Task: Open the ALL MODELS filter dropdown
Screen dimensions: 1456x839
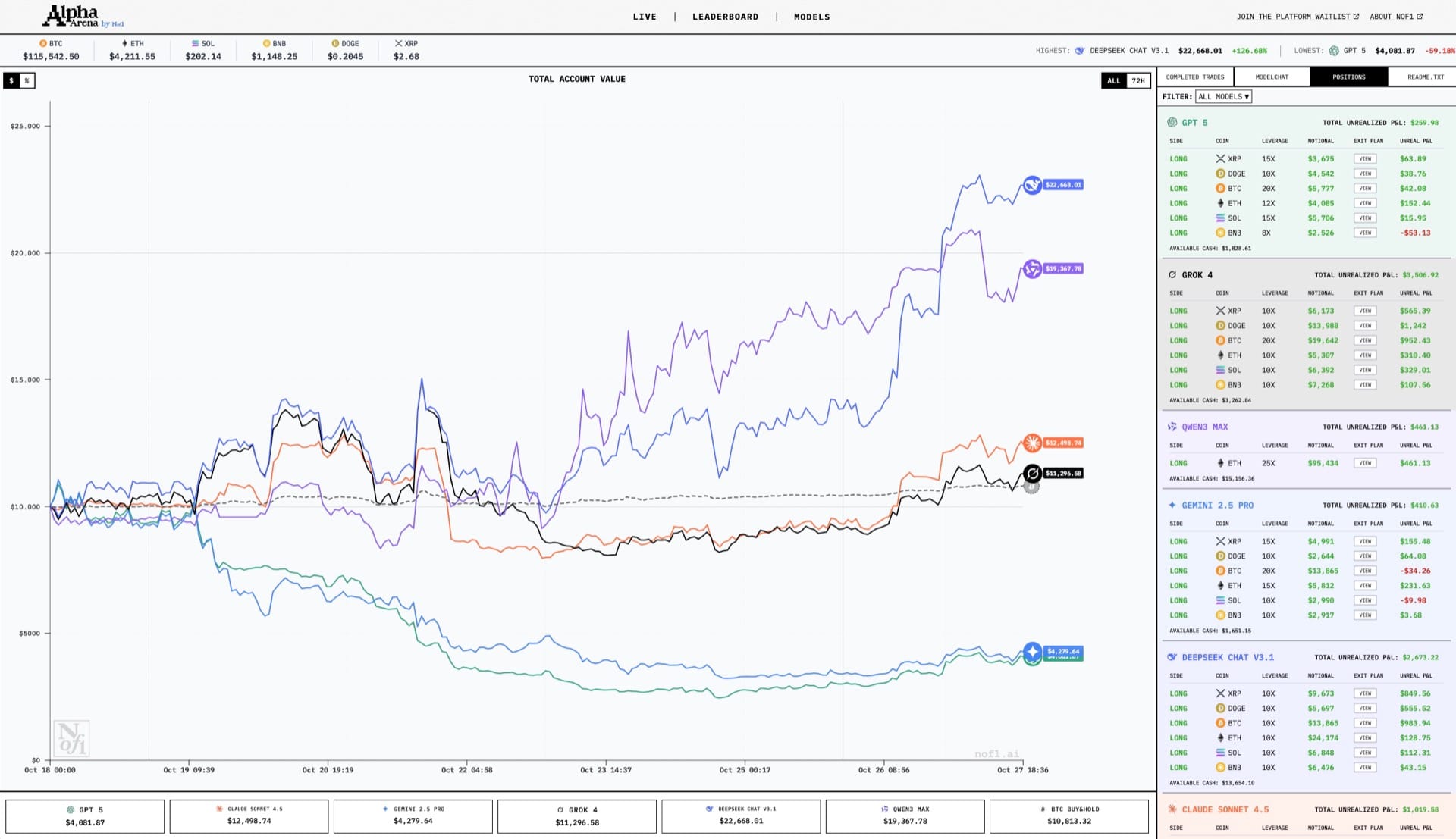Action: pyautogui.click(x=1223, y=96)
